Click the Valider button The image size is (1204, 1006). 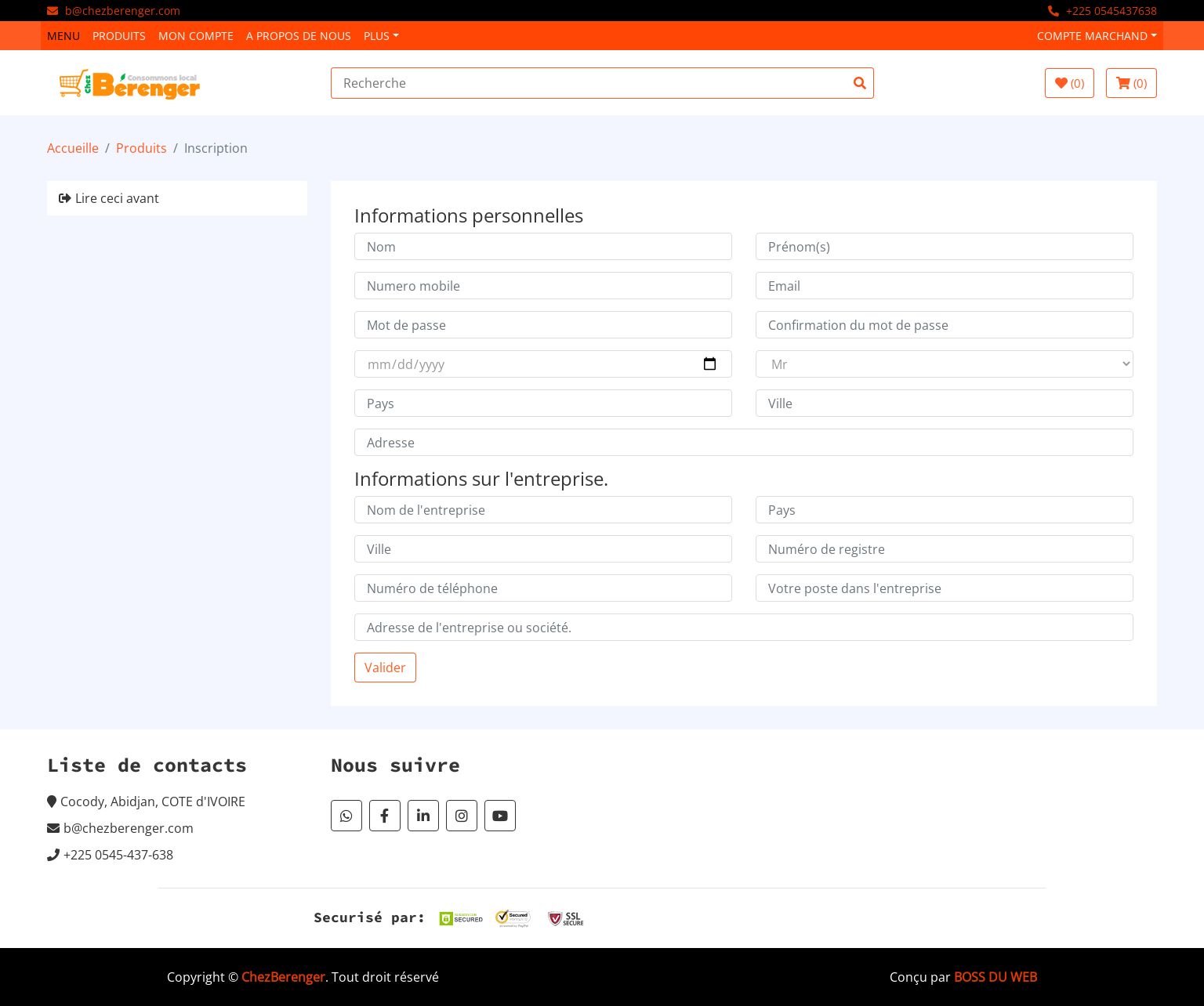[x=385, y=668]
